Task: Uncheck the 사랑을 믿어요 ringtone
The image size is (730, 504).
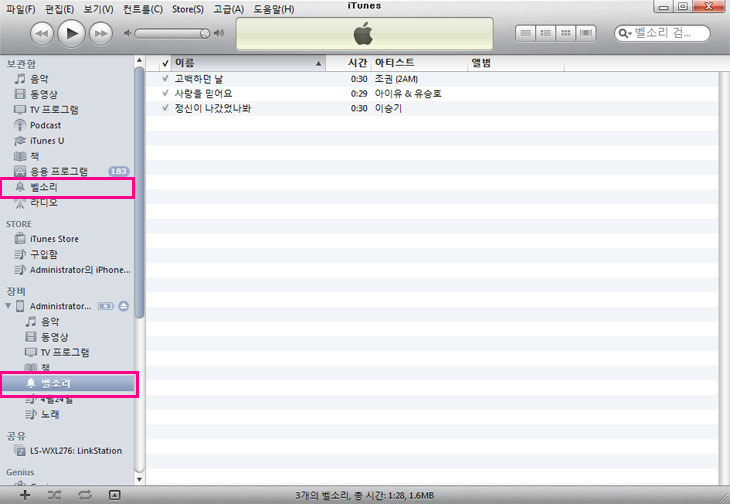Action: click(x=165, y=93)
